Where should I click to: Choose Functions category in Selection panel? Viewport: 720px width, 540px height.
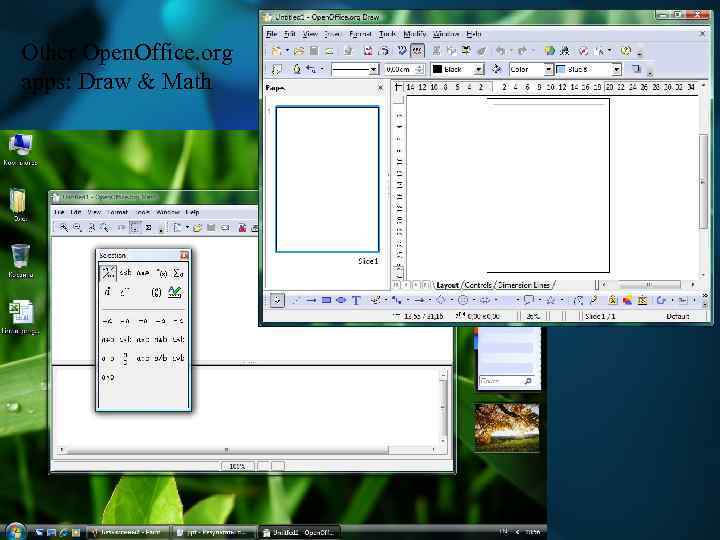[161, 273]
